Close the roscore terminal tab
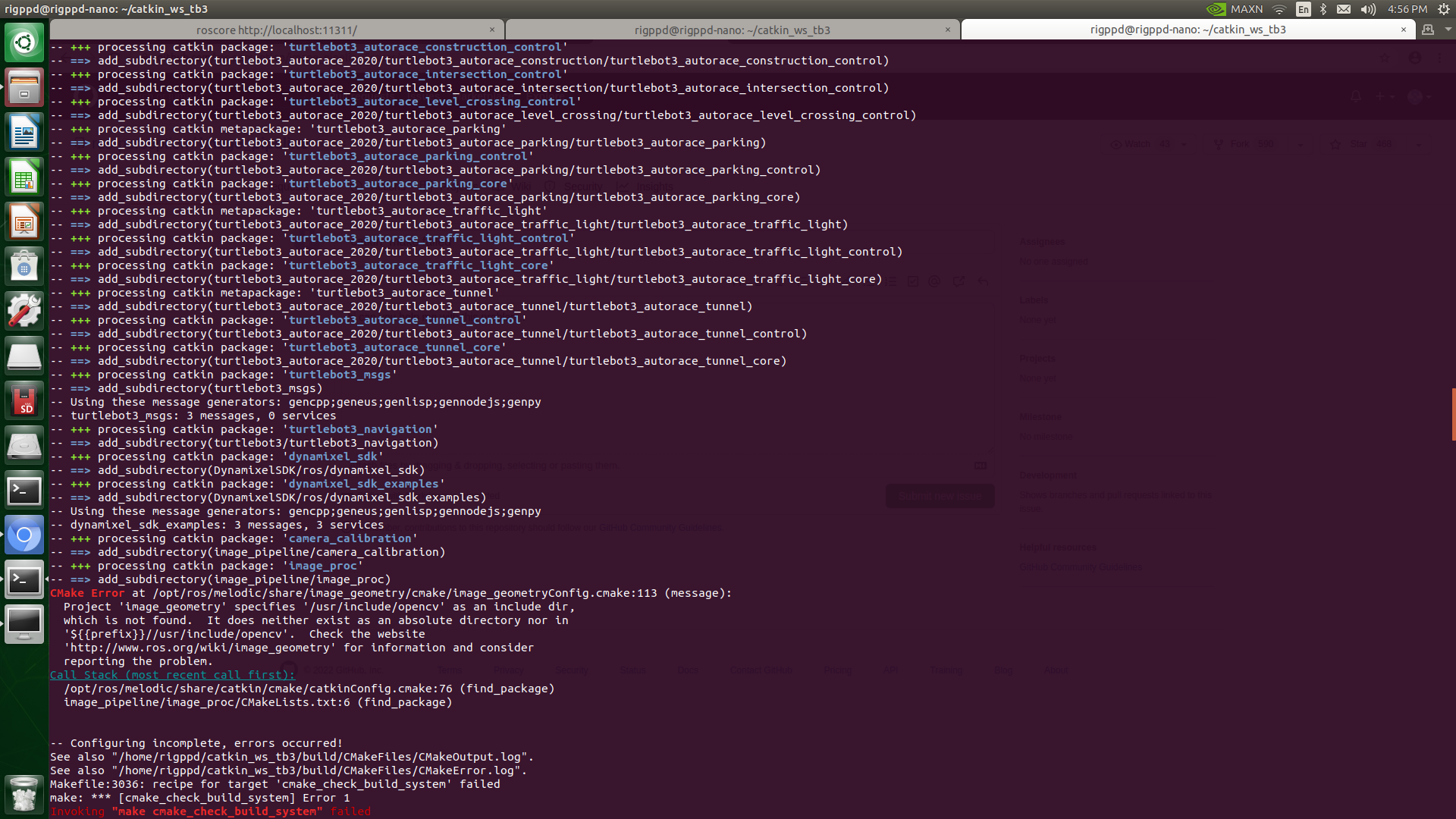Viewport: 1456px width, 819px height. coord(492,30)
